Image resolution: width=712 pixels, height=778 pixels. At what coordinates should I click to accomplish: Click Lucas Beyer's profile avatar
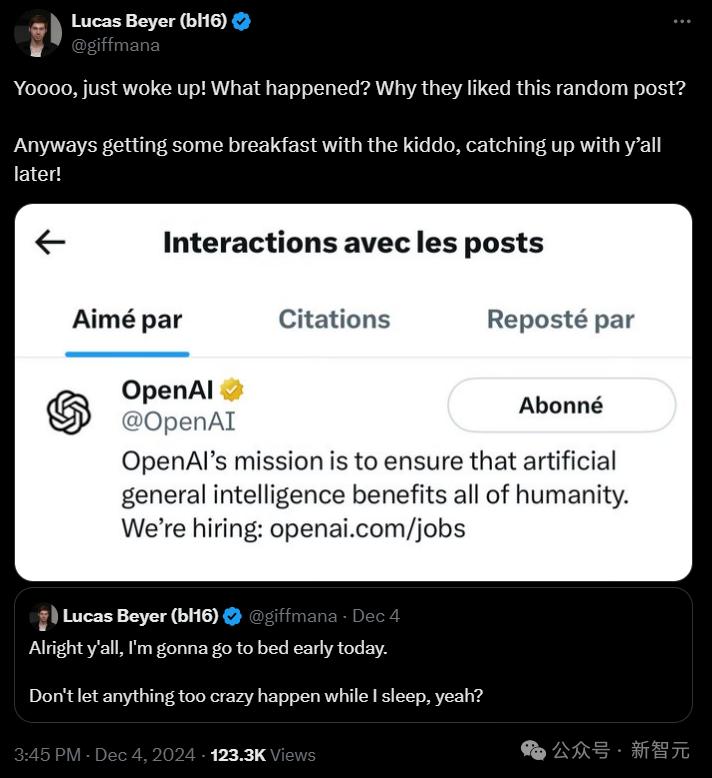pos(38,33)
